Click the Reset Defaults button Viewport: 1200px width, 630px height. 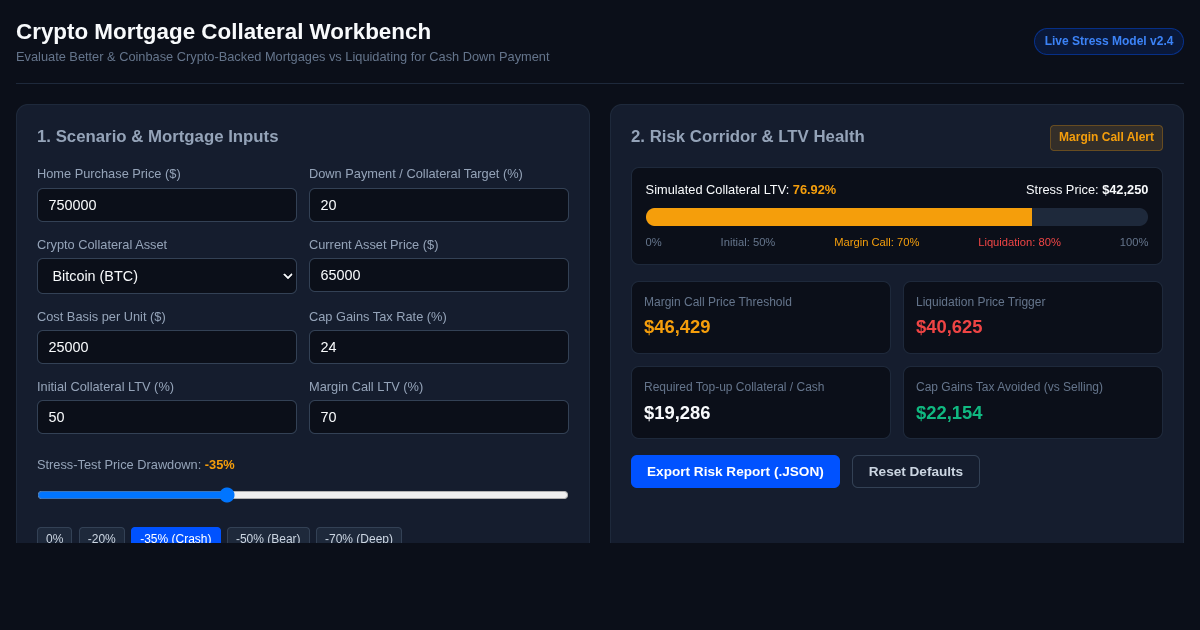[x=916, y=471]
